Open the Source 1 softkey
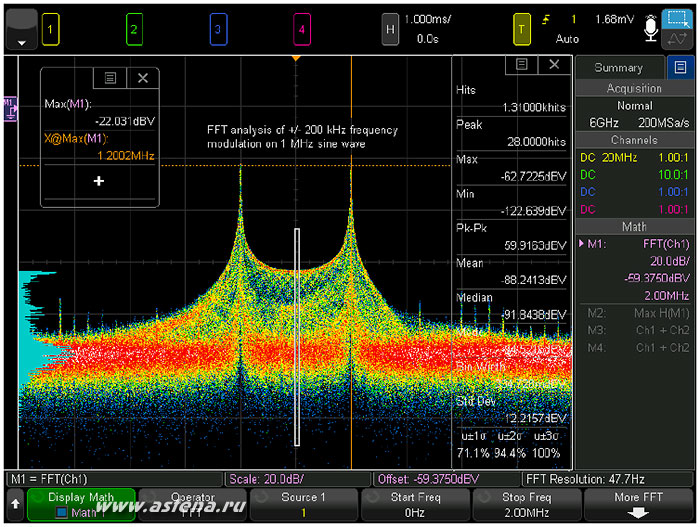Viewport: 700px width, 527px height. (x=304, y=505)
